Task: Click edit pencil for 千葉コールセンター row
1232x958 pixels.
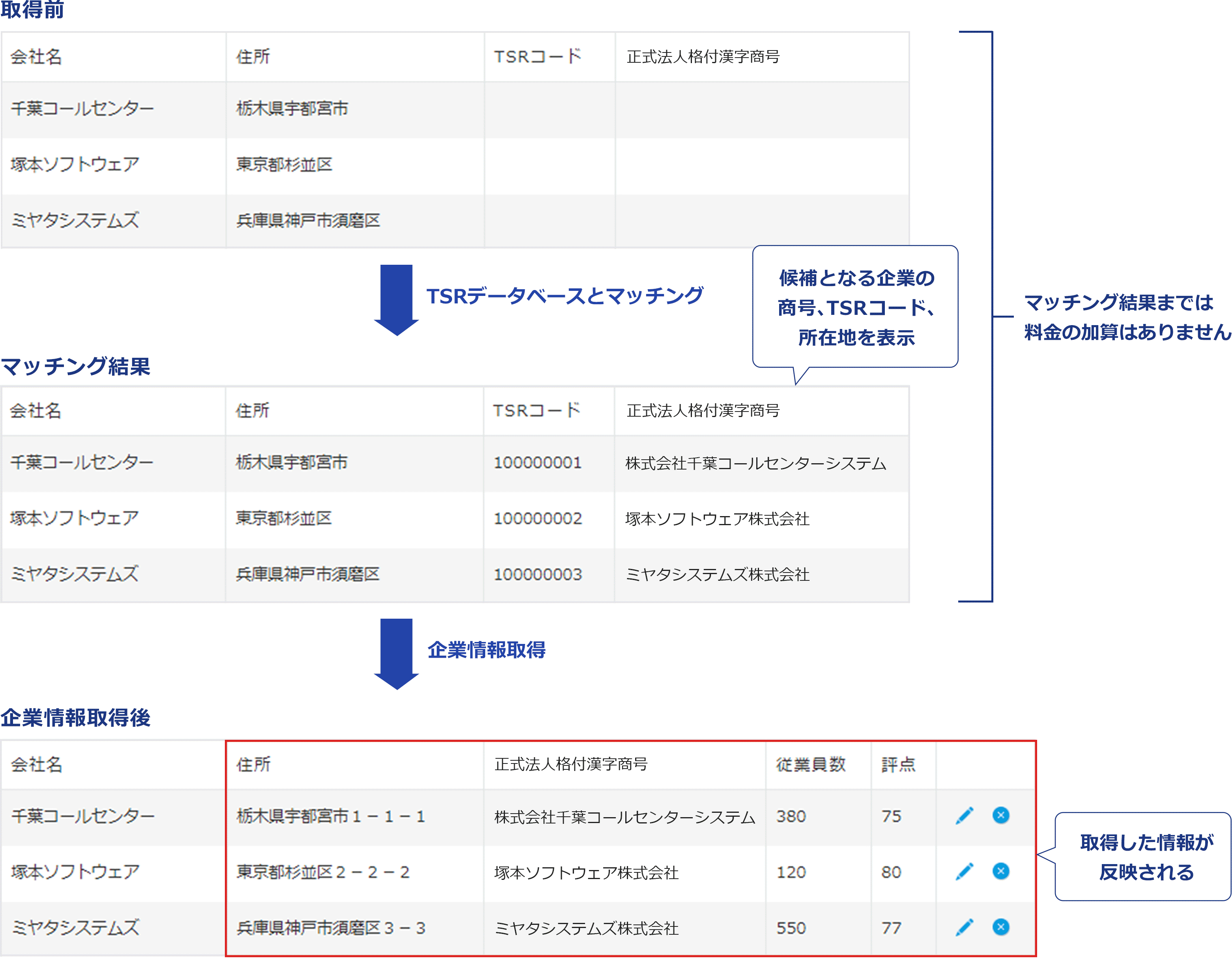Action: (965, 815)
